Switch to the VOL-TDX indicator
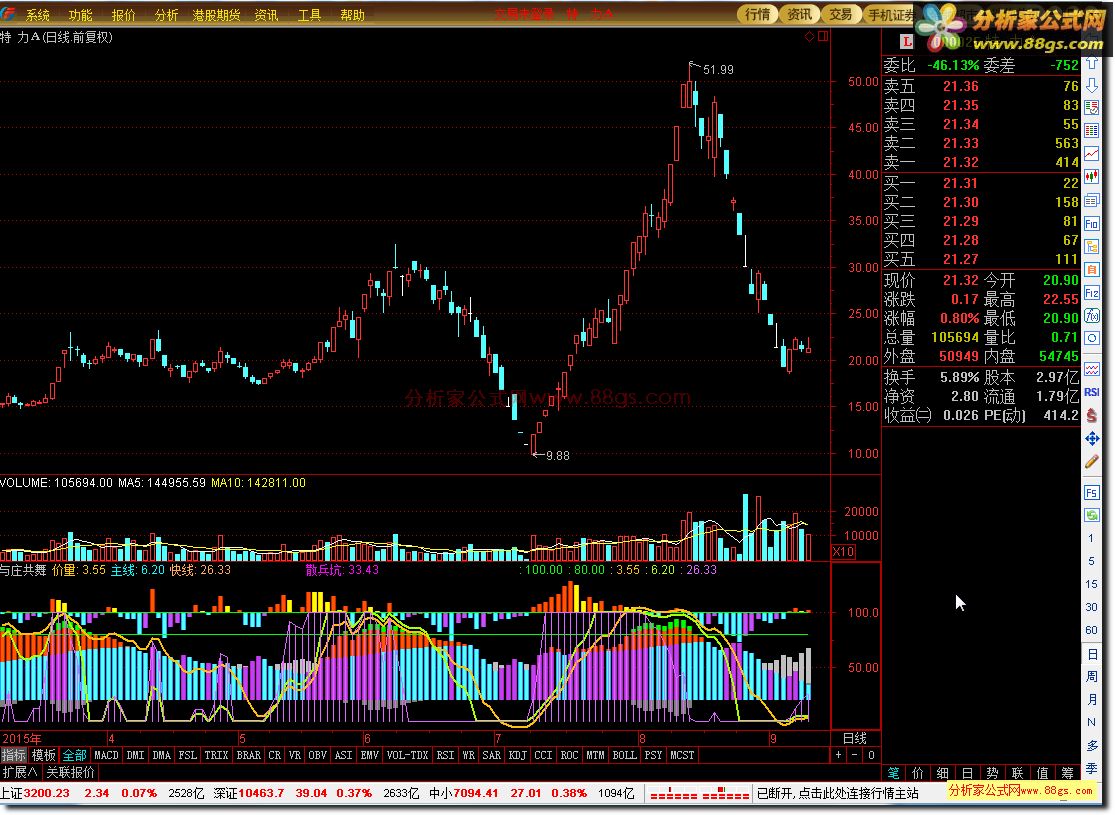1115x815 pixels. [407, 755]
